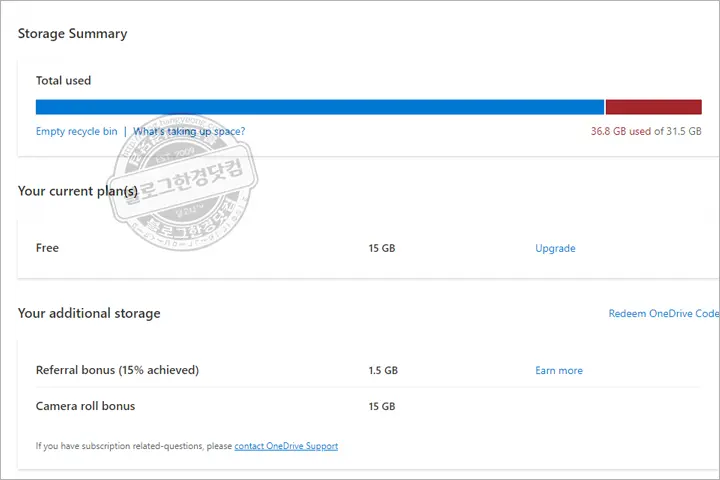Click Earn more for referral bonus

[558, 370]
